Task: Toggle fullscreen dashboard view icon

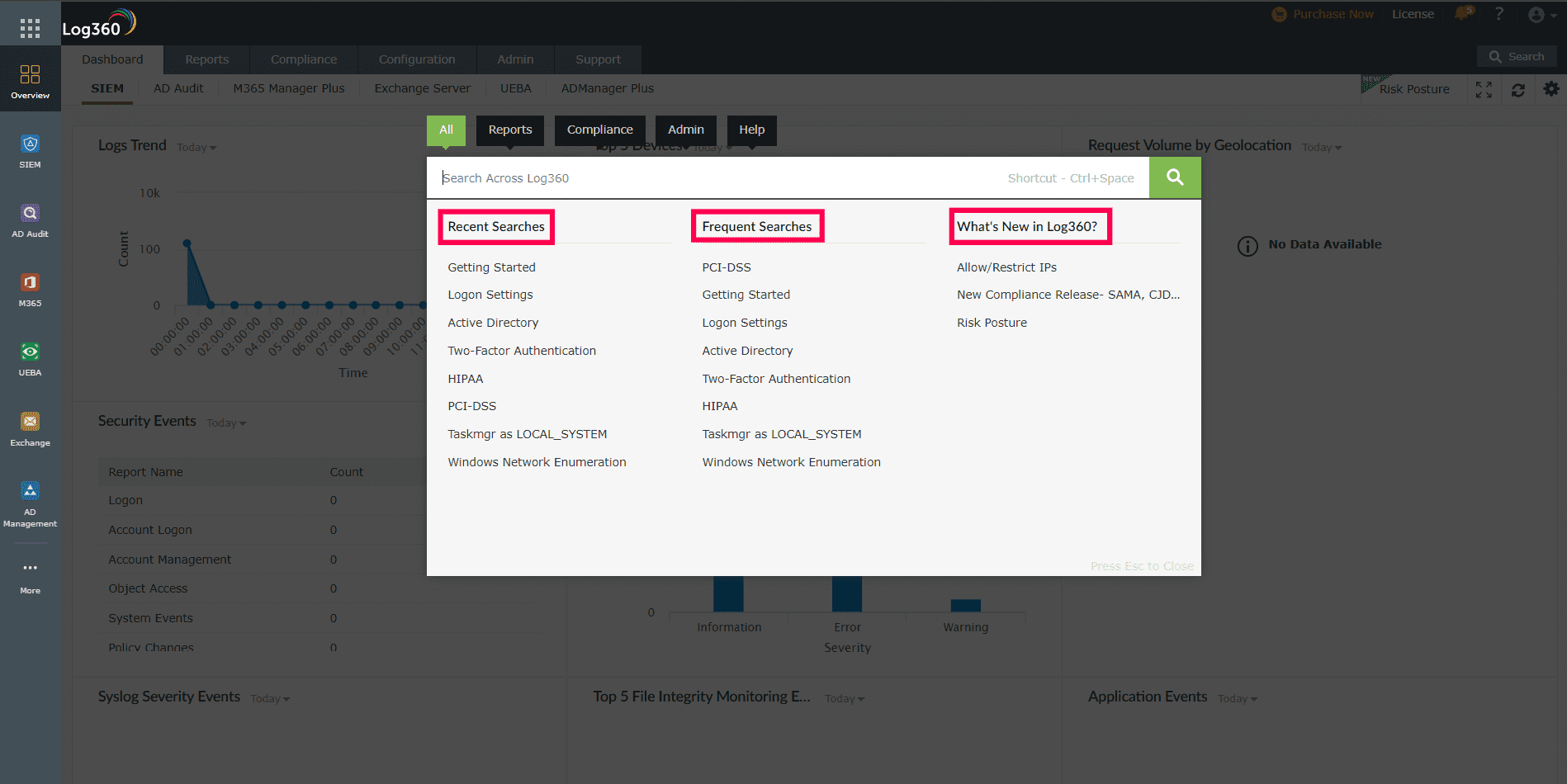Action: [1484, 89]
